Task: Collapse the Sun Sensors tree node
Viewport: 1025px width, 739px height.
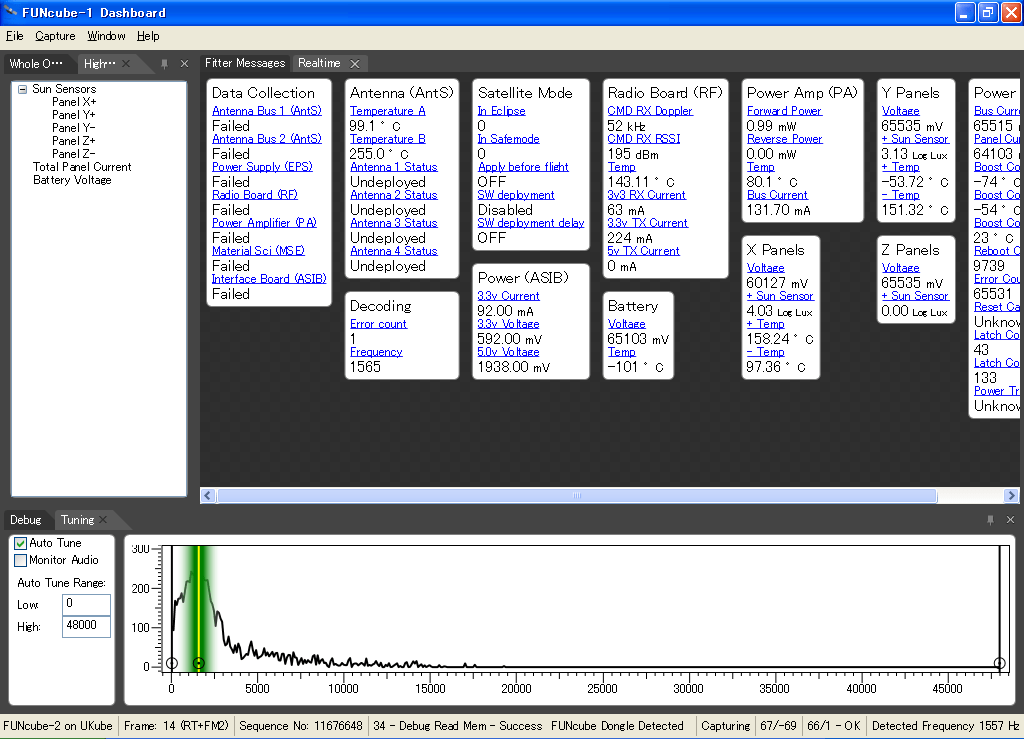Action: (22, 89)
